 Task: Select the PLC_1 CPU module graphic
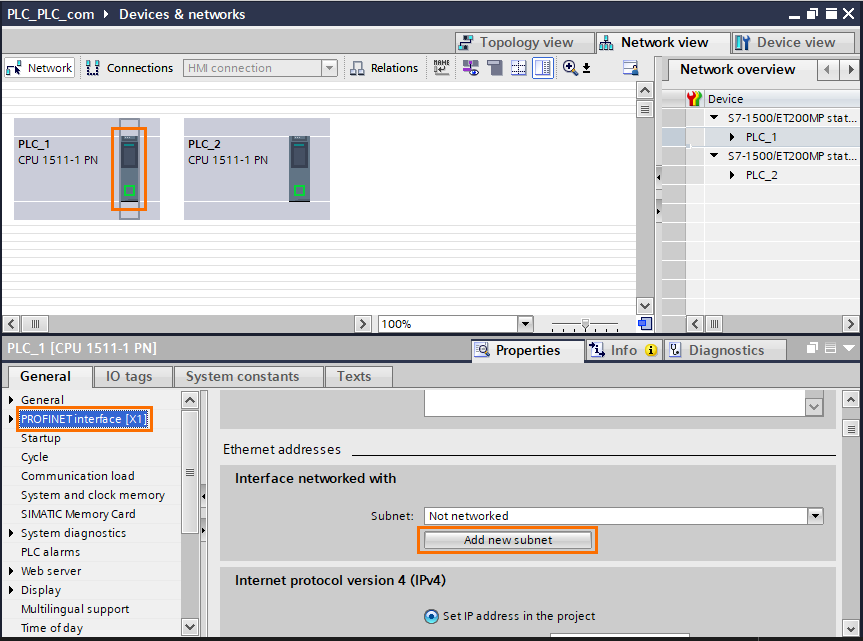coord(129,169)
